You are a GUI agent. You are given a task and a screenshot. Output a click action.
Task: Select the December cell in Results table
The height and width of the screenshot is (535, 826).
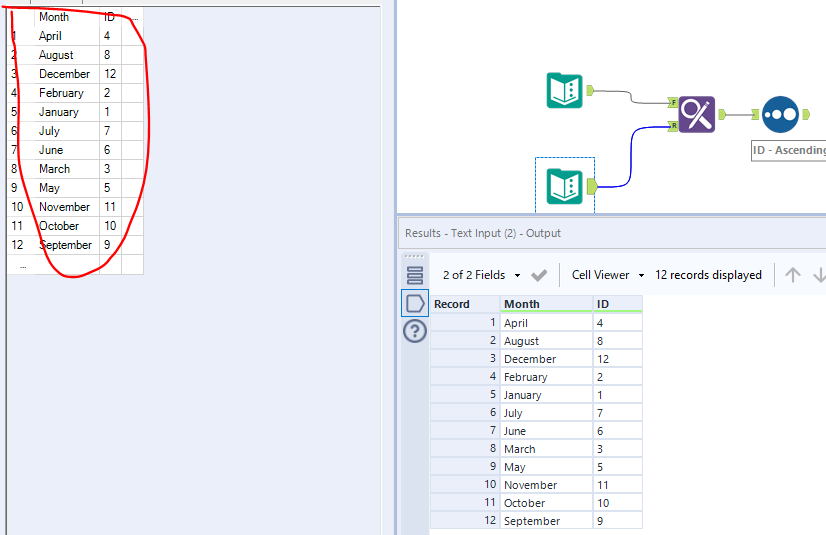[546, 359]
